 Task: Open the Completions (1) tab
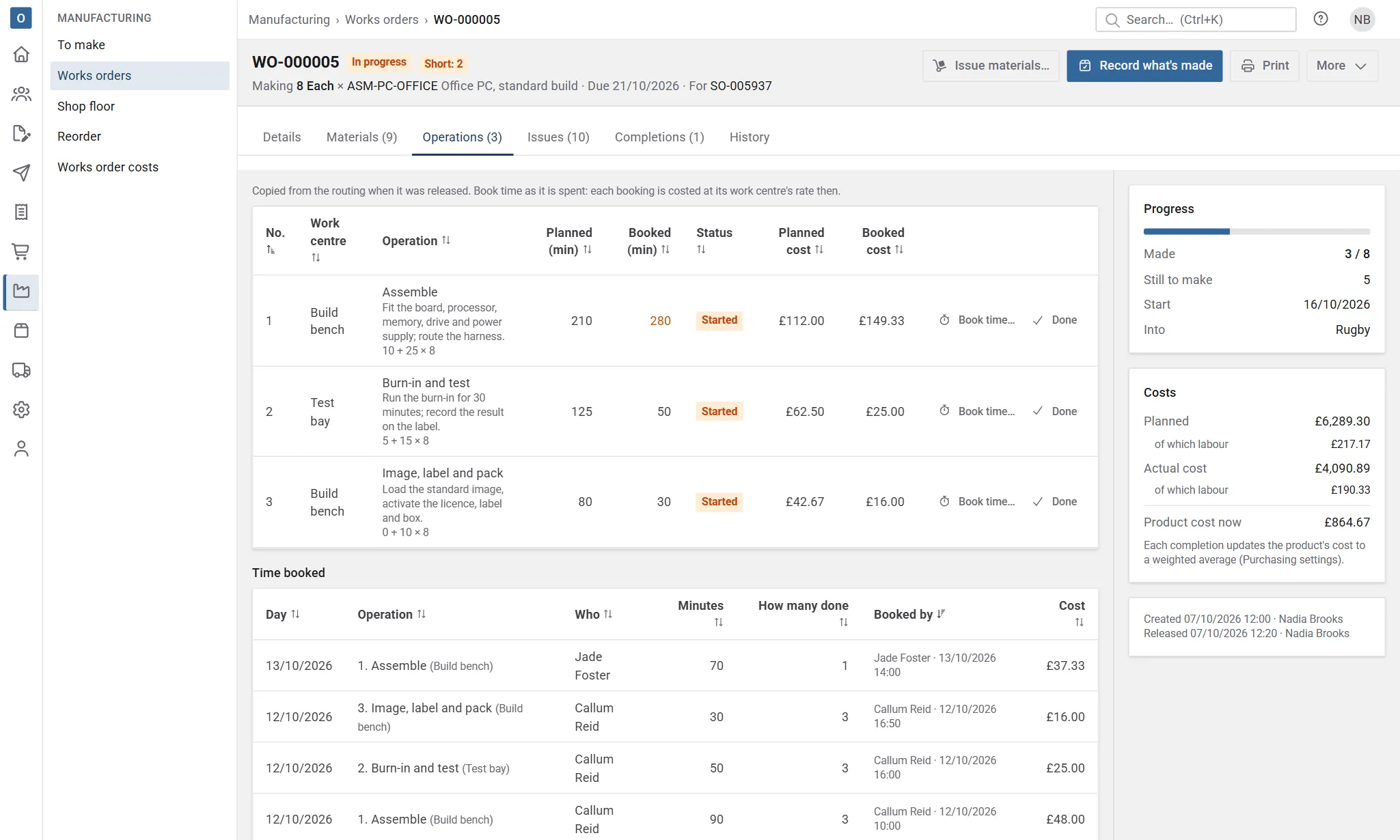point(659,137)
